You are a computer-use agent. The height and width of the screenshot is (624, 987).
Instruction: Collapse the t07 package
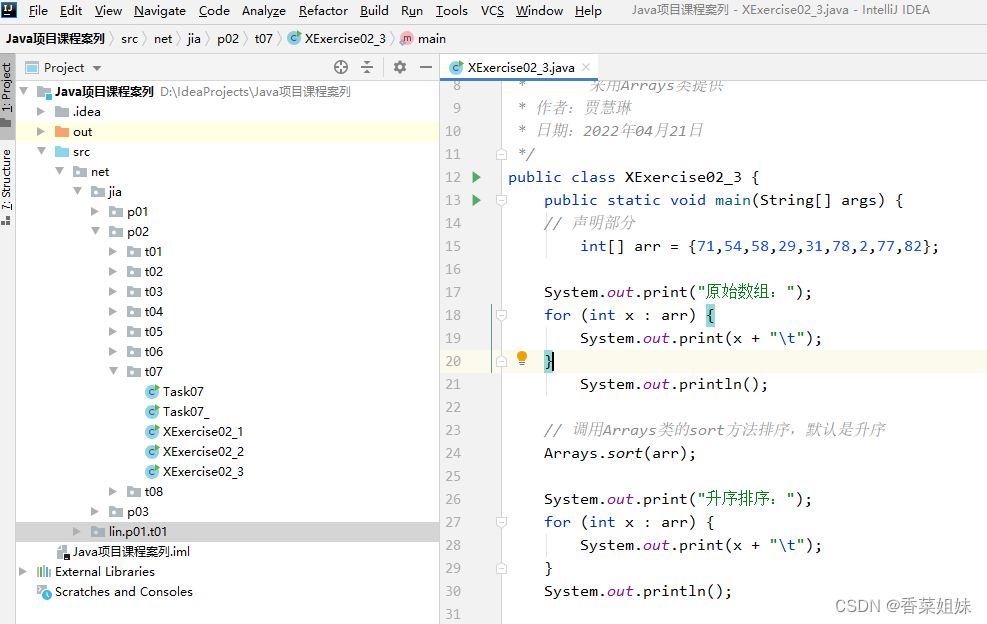[x=113, y=371]
